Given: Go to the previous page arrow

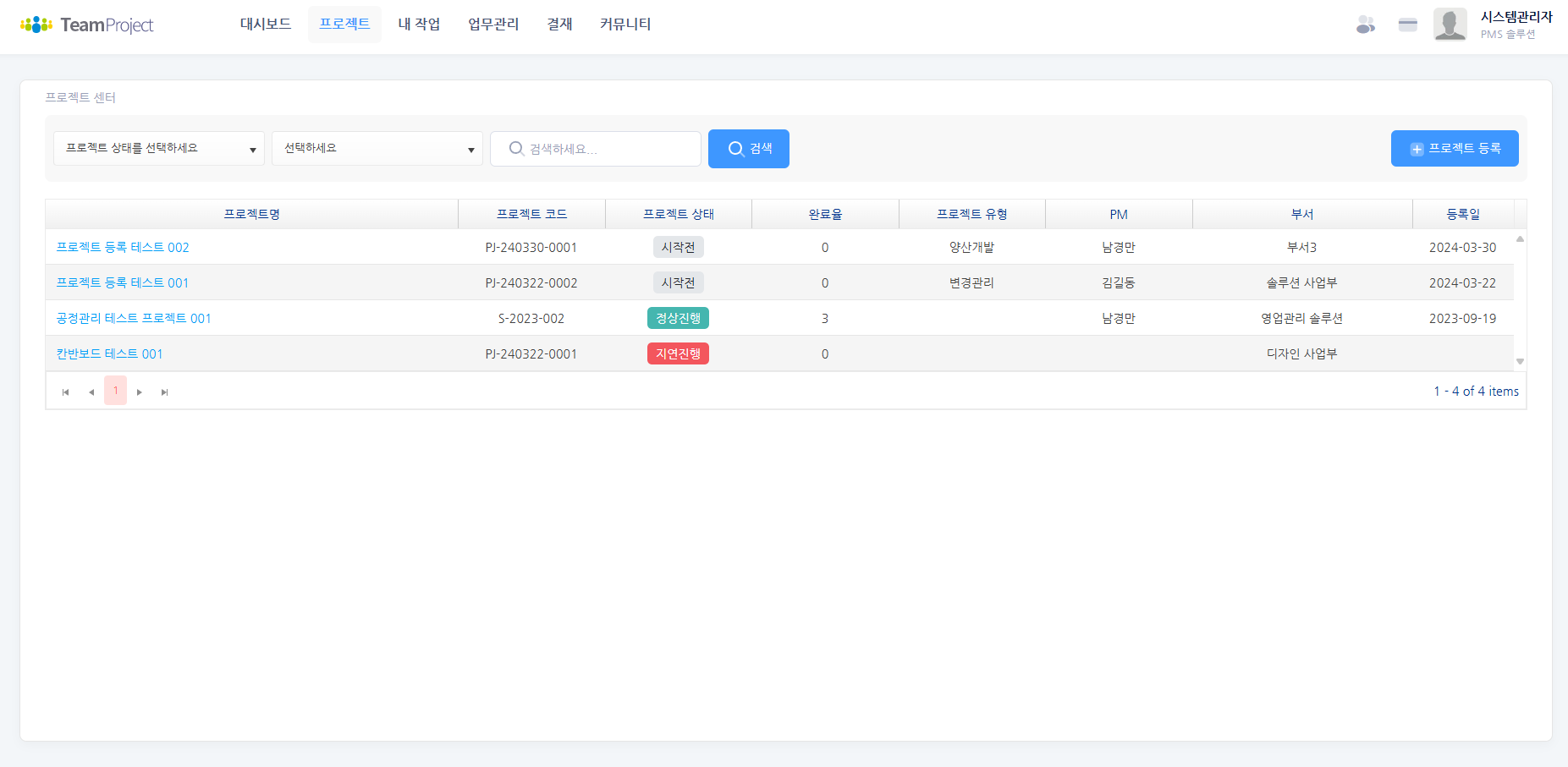Looking at the screenshot, I should tap(91, 392).
